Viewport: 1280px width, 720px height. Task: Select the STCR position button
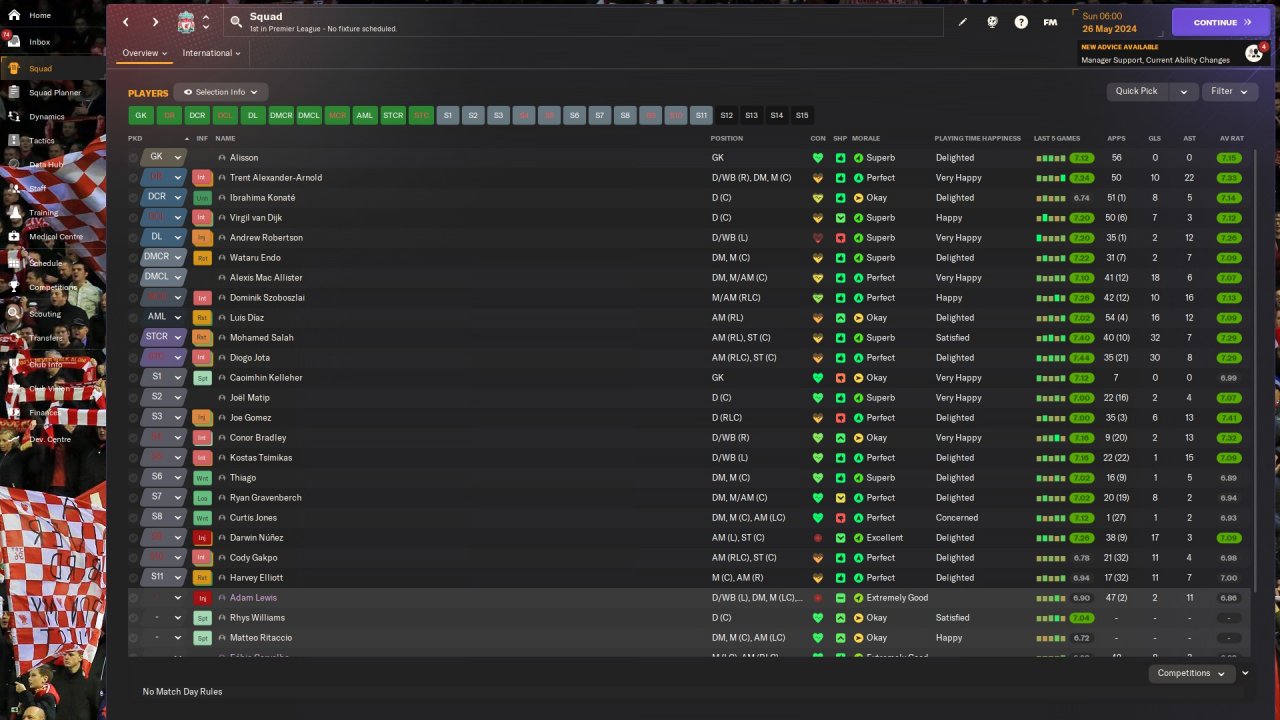tap(393, 116)
